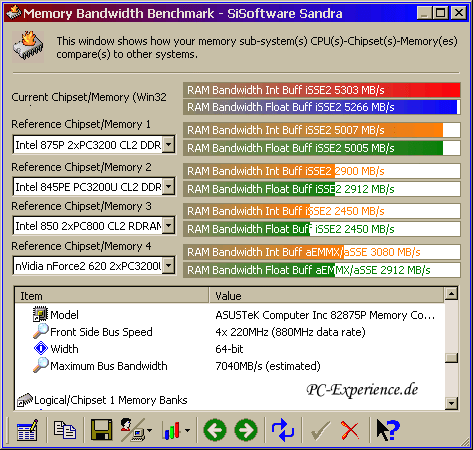Click the 64-bit value

point(229,349)
